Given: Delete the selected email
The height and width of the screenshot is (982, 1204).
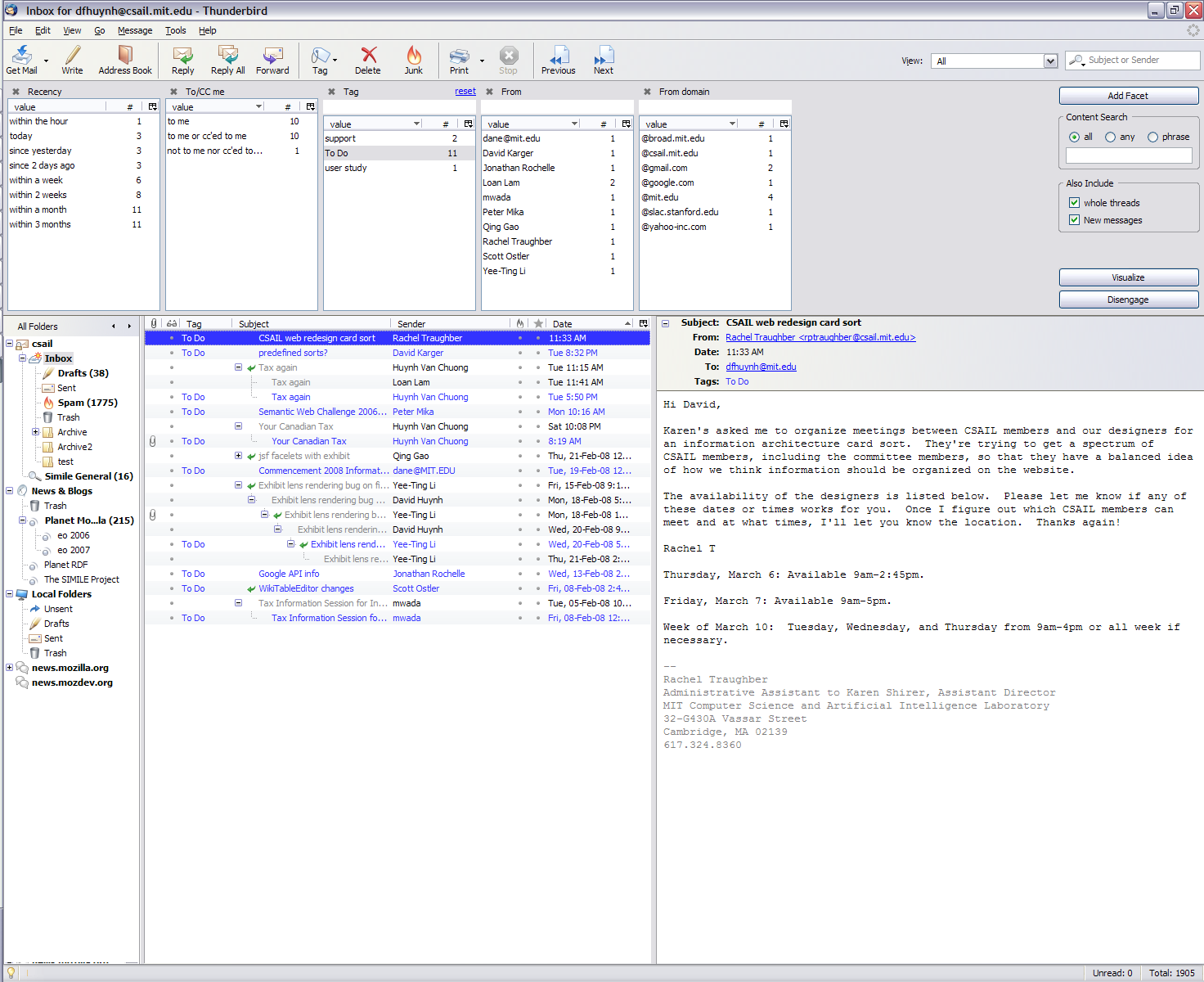Looking at the screenshot, I should 368,59.
